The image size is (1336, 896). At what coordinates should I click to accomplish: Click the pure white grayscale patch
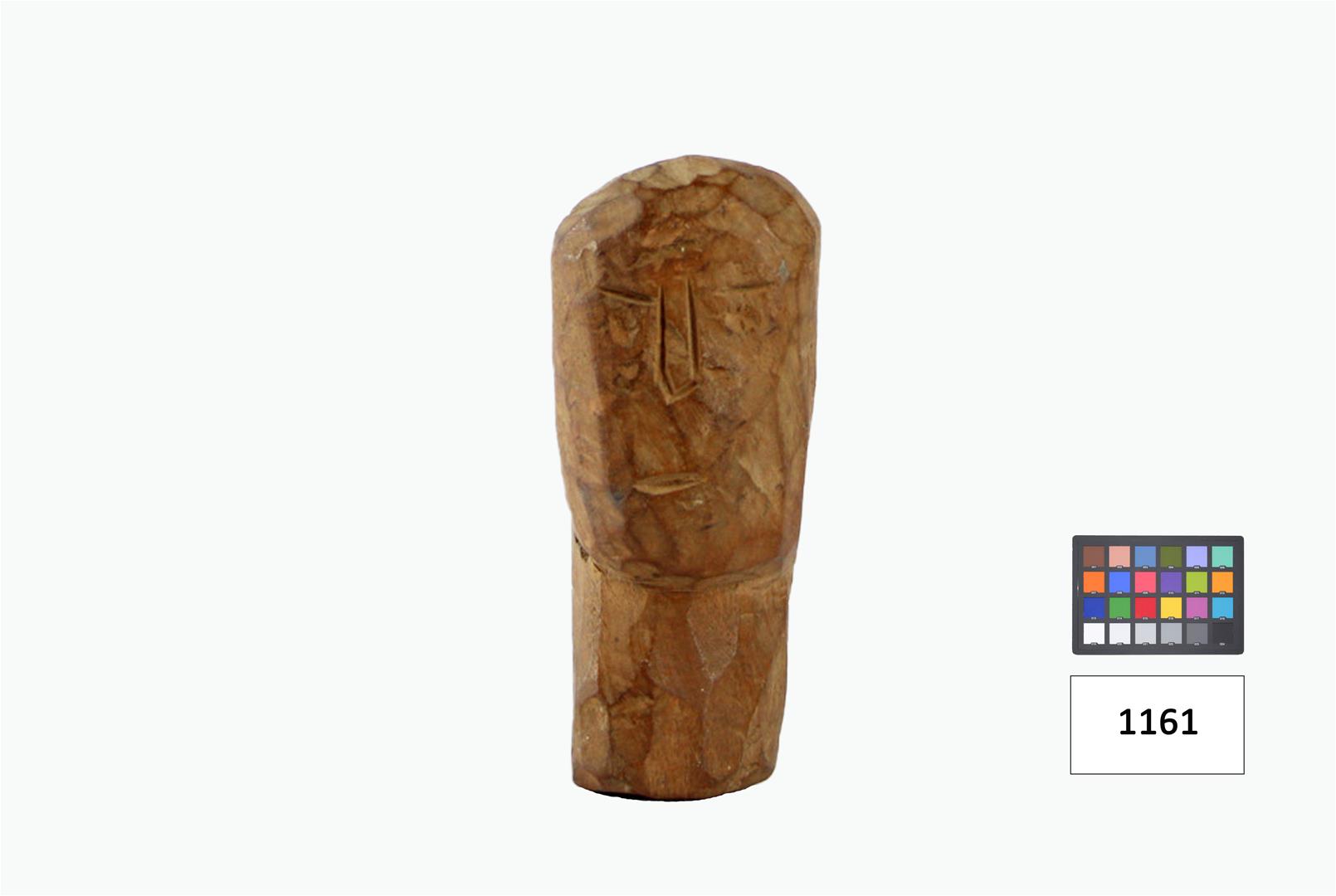click(x=1094, y=634)
